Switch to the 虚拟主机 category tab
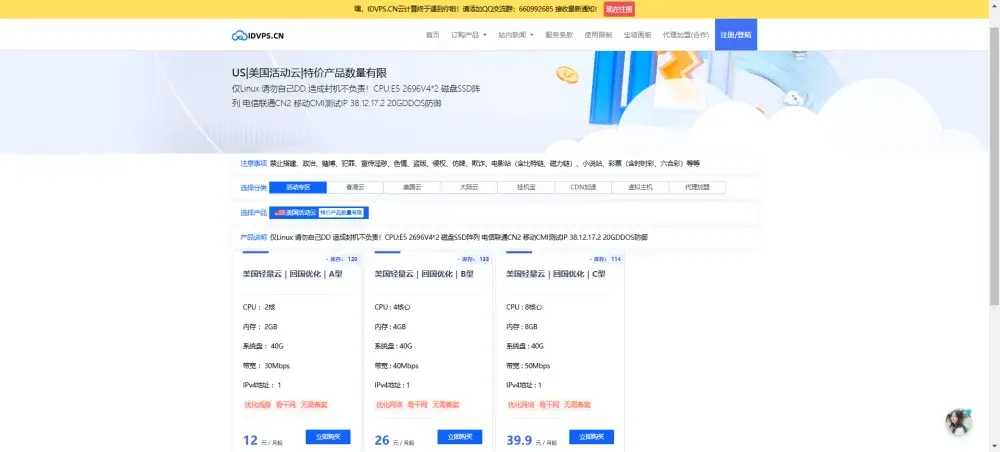Screen dimensions: 1000x452 click(640, 187)
